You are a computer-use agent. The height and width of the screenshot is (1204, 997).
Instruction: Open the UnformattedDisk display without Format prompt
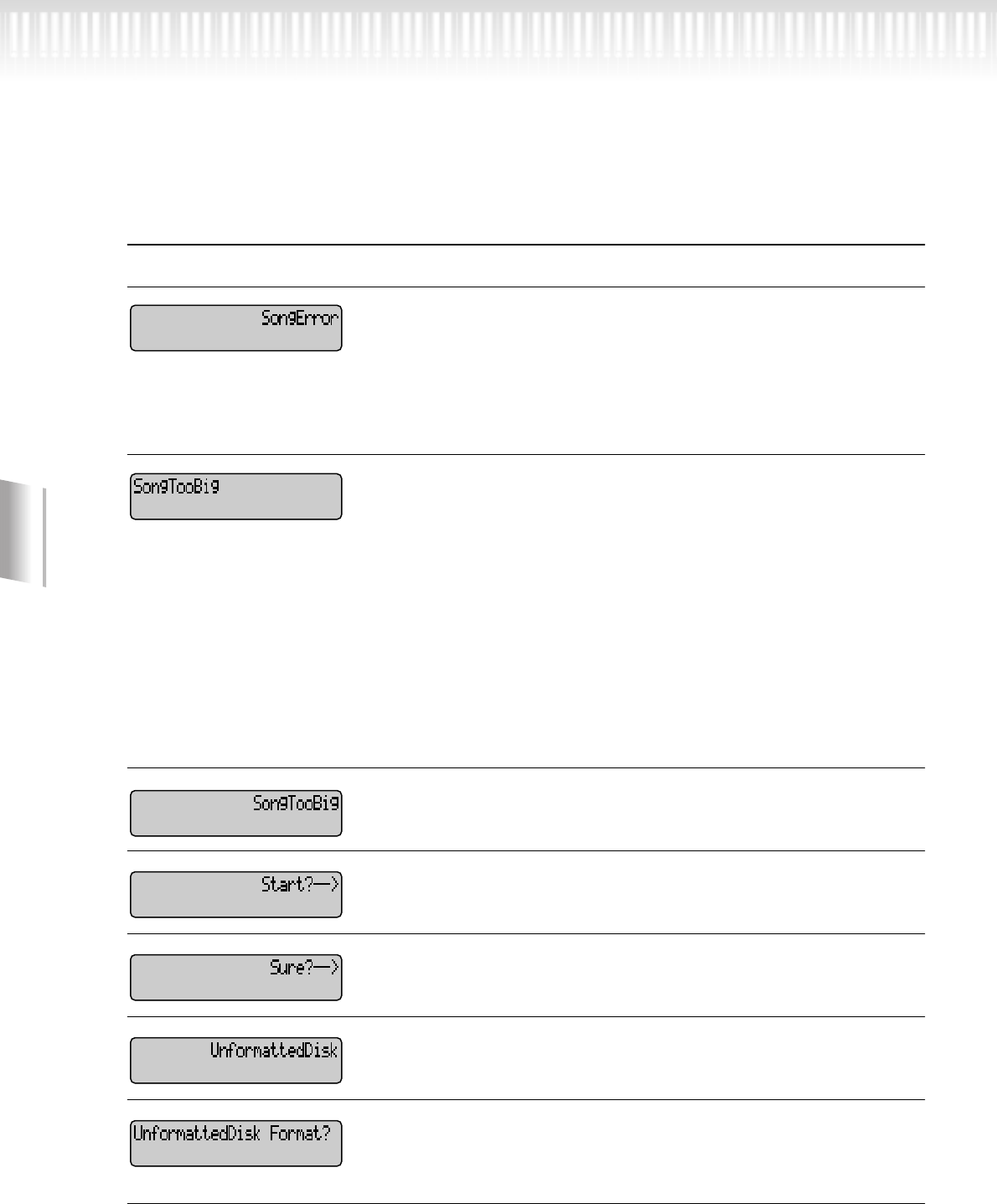click(236, 1060)
